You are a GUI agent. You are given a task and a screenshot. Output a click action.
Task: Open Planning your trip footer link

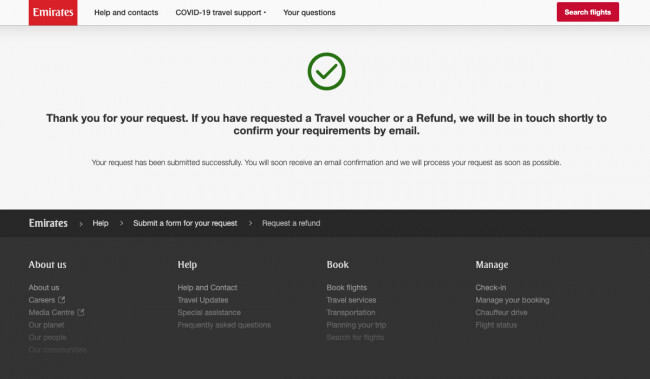[x=356, y=325]
